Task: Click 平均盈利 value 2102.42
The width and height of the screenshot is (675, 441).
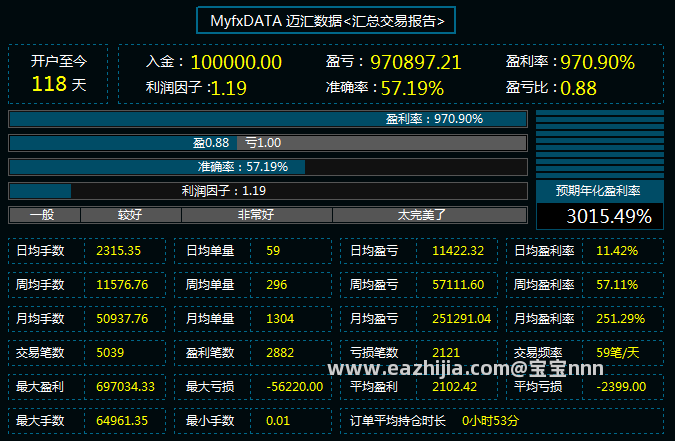Action: coord(455,387)
